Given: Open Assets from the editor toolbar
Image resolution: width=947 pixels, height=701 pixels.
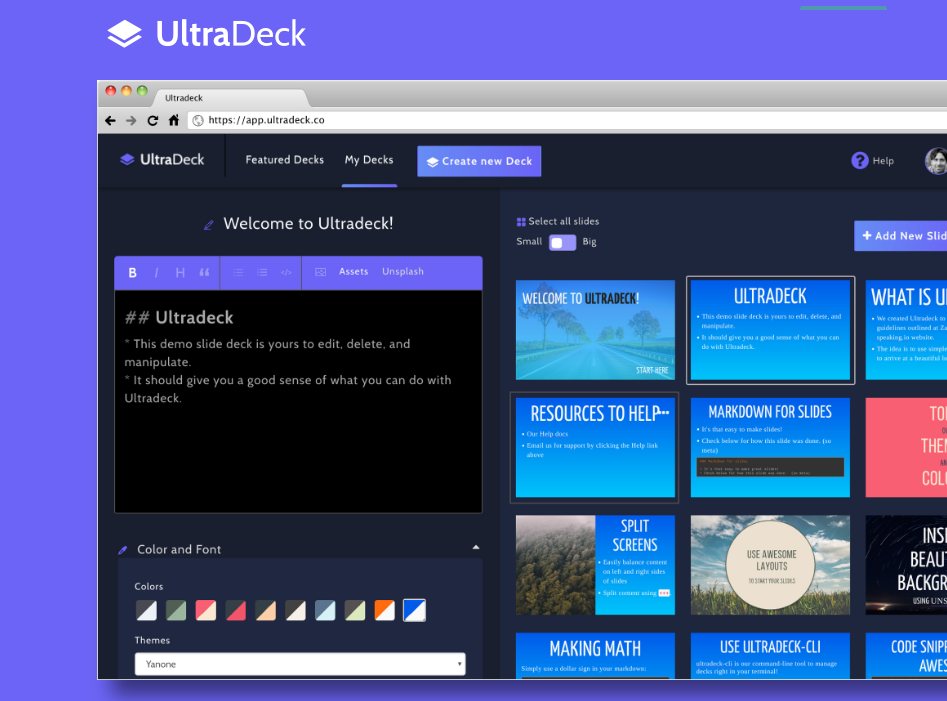Looking at the screenshot, I should point(353,272).
